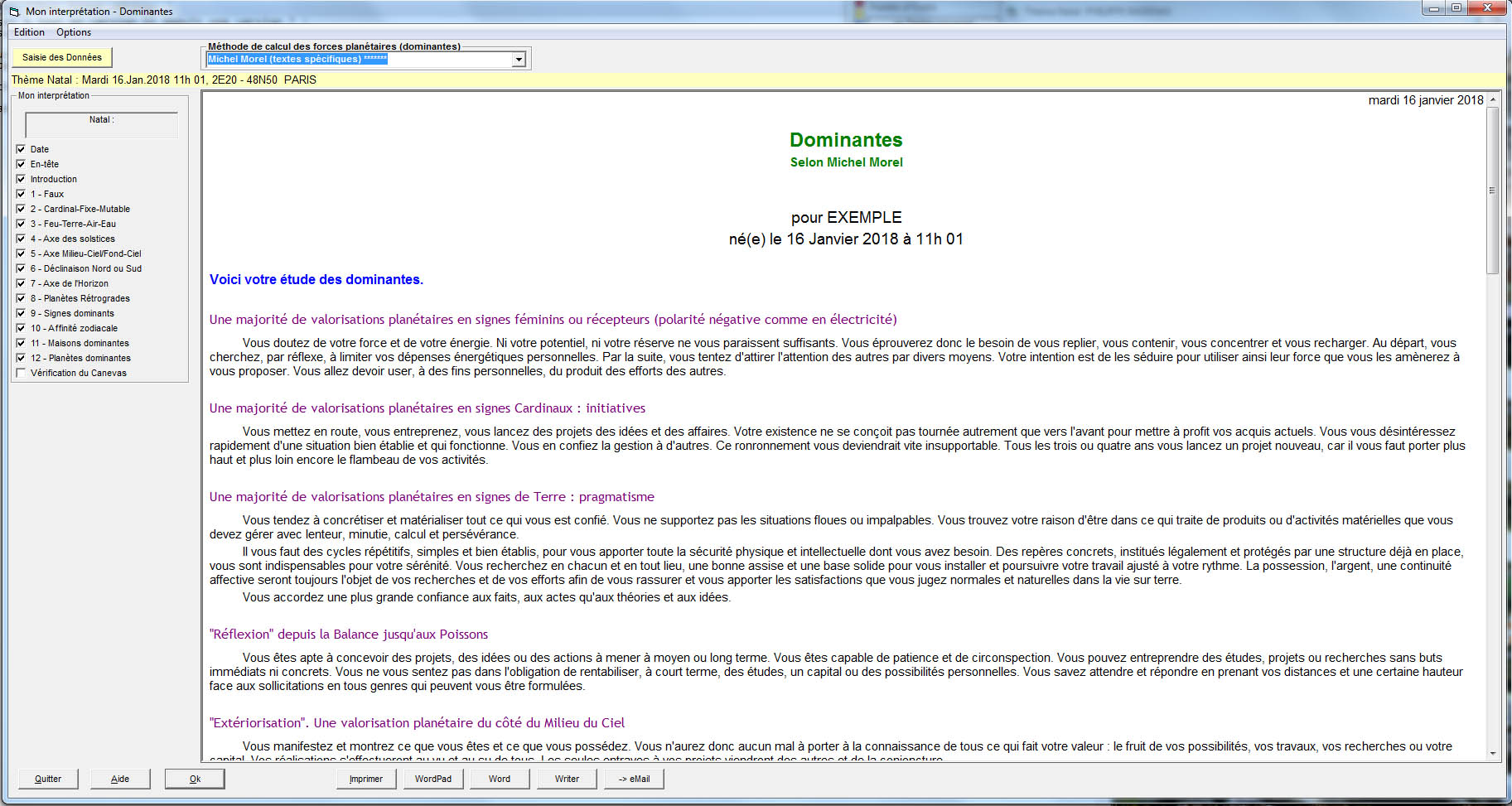
Task: Click the signes féminins ou récepteurs heading
Action: click(553, 320)
